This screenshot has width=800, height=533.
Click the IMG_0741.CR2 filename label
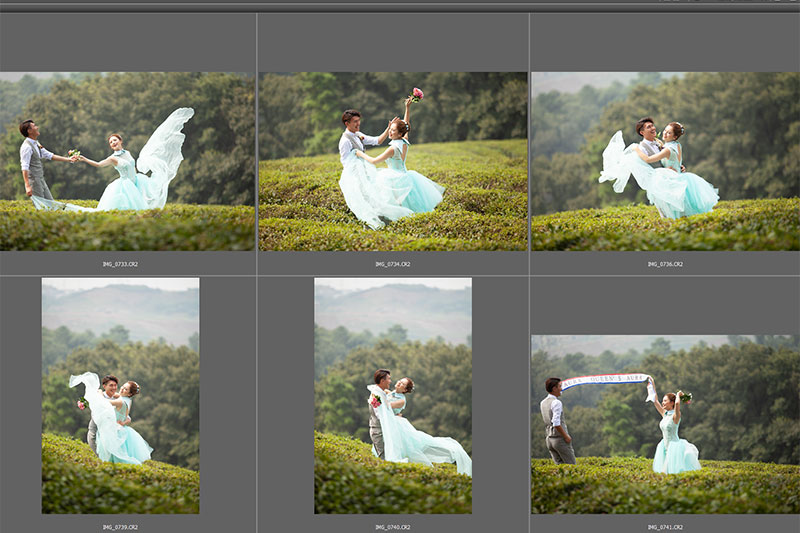(x=665, y=527)
